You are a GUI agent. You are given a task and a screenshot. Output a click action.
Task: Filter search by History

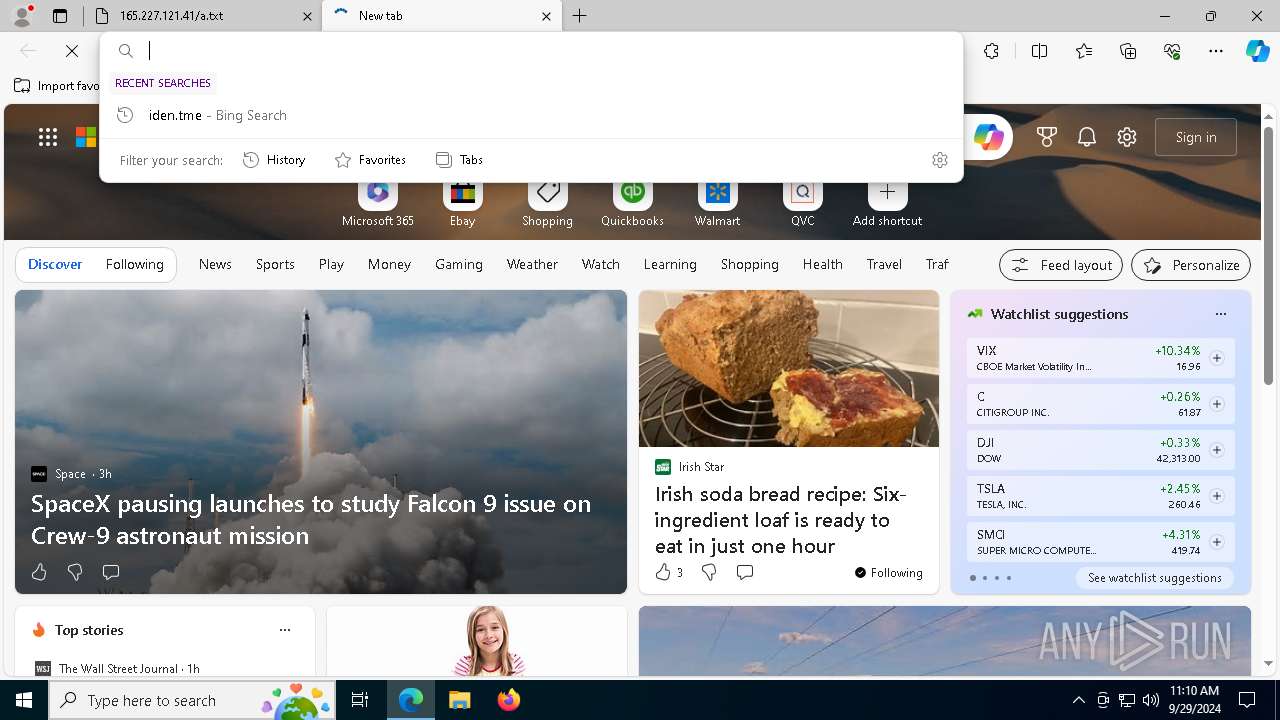[274, 160]
